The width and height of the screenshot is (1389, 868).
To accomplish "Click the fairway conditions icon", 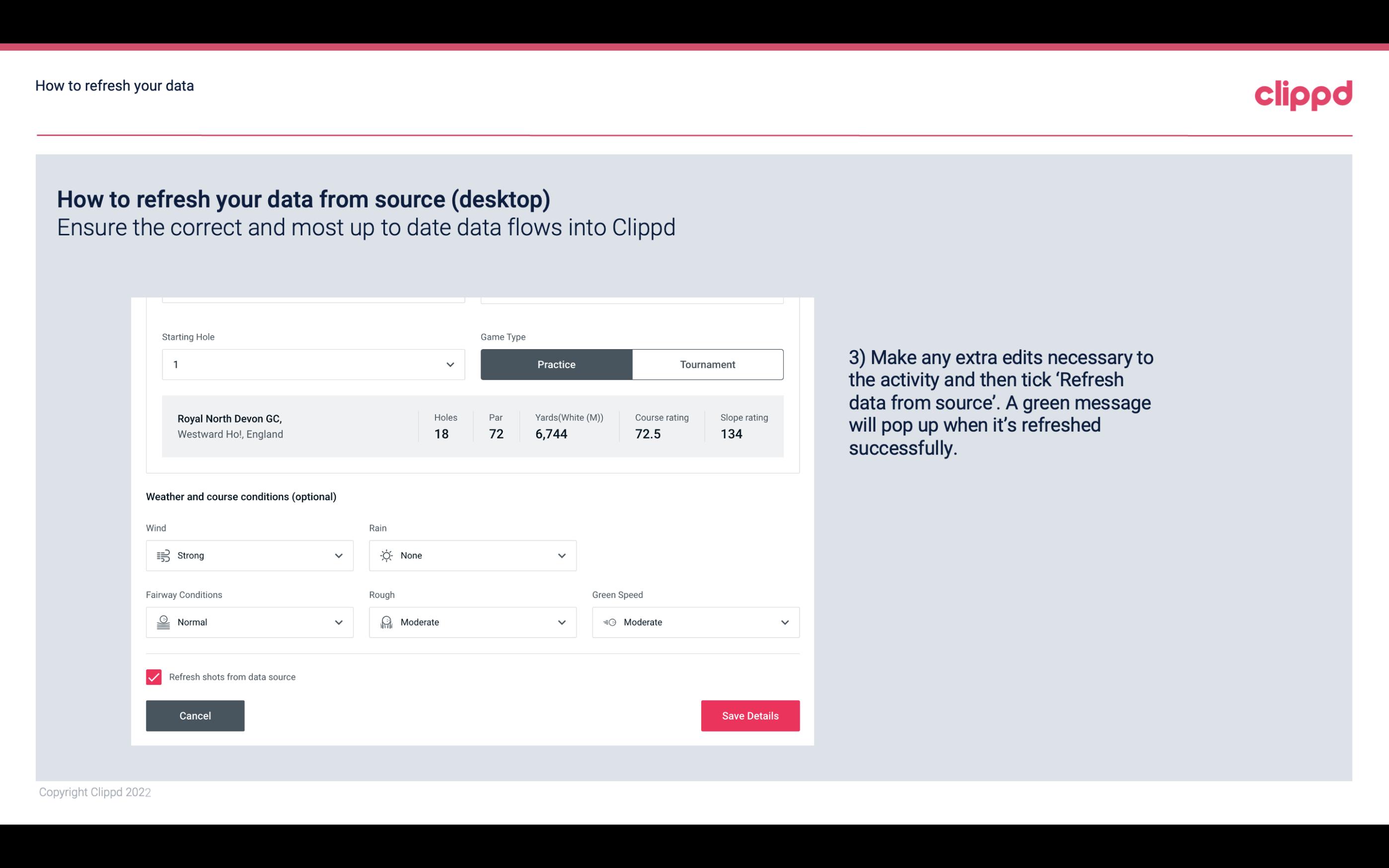I will (x=163, y=621).
